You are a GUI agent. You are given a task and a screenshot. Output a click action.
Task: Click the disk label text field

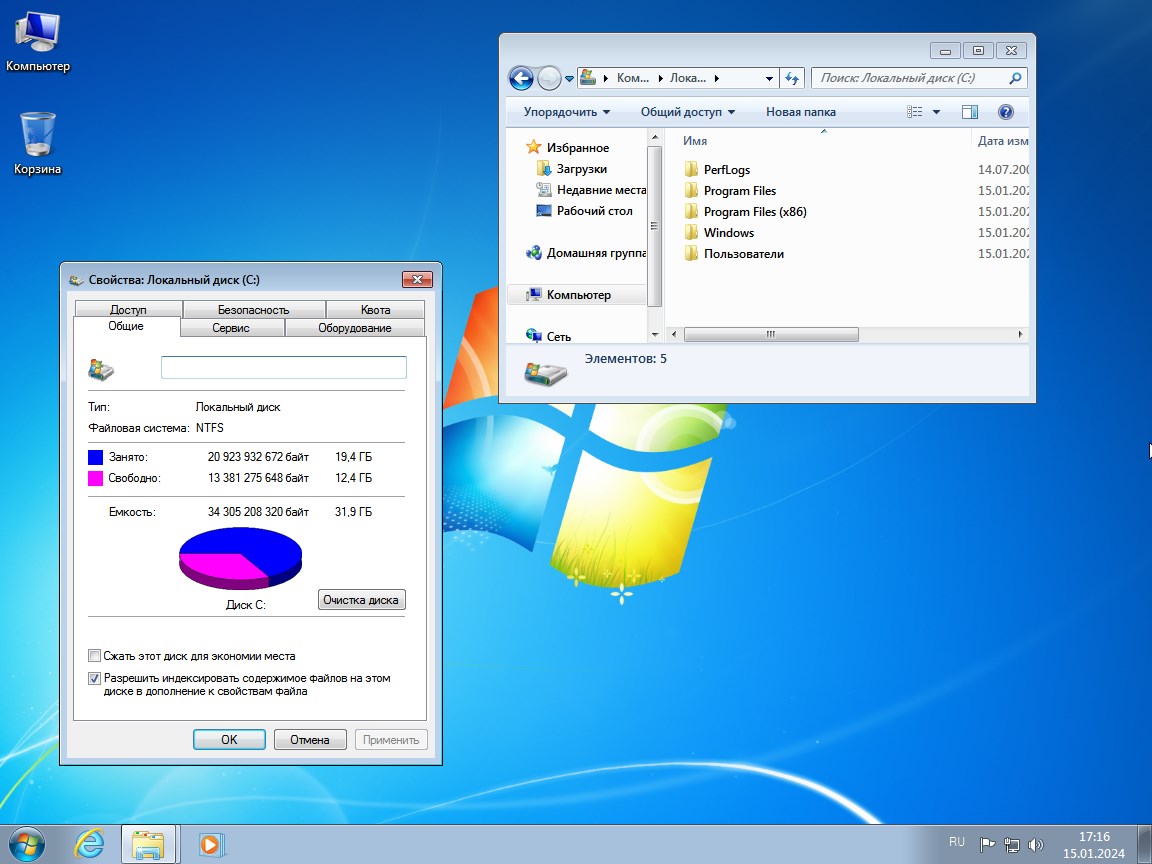(x=283, y=368)
